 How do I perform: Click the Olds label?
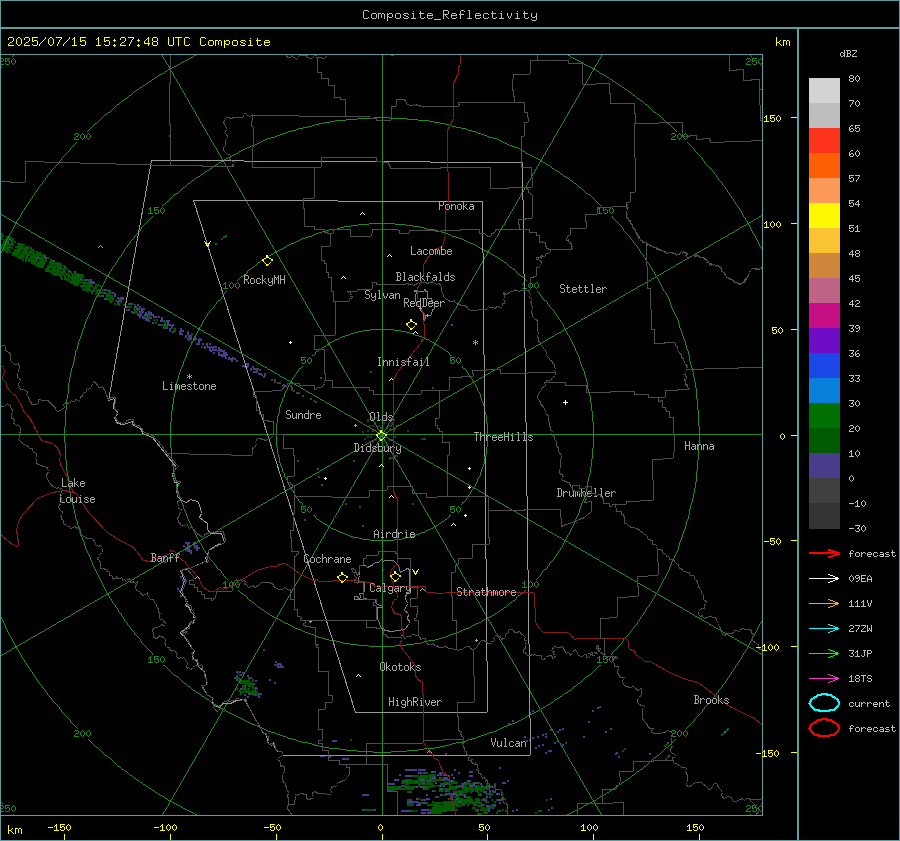(x=381, y=417)
